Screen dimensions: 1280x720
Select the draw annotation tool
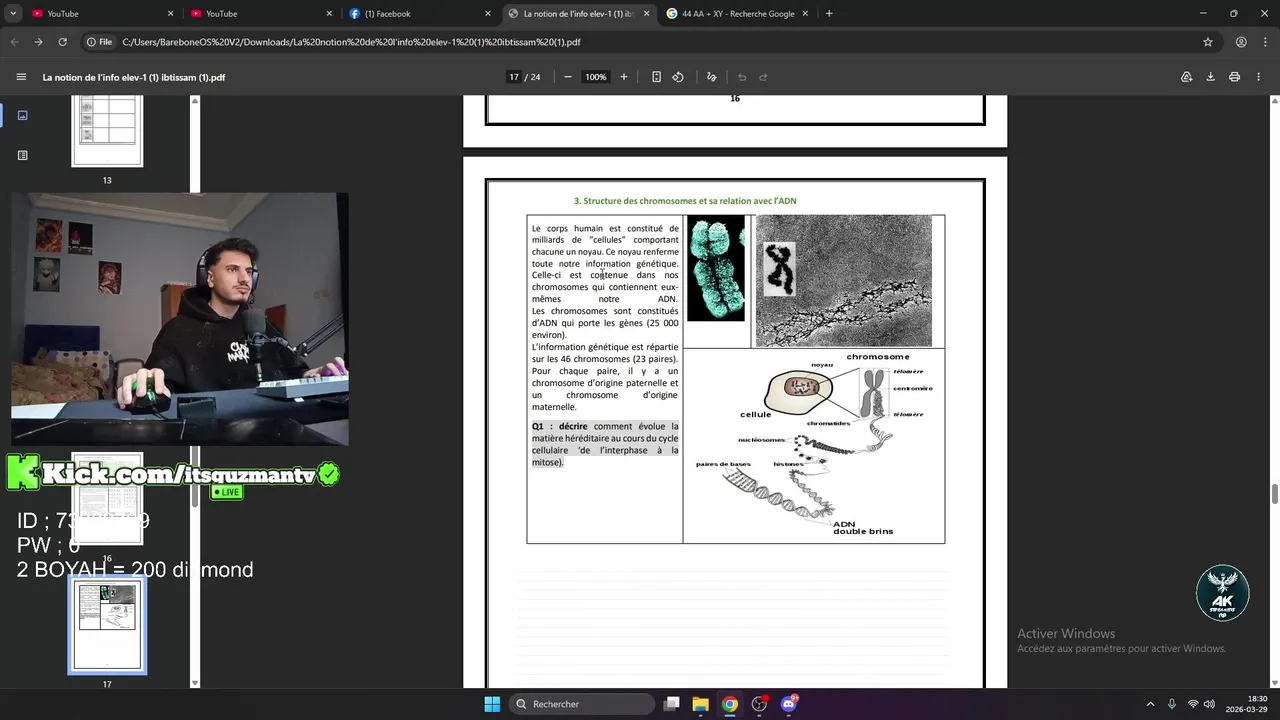(712, 77)
